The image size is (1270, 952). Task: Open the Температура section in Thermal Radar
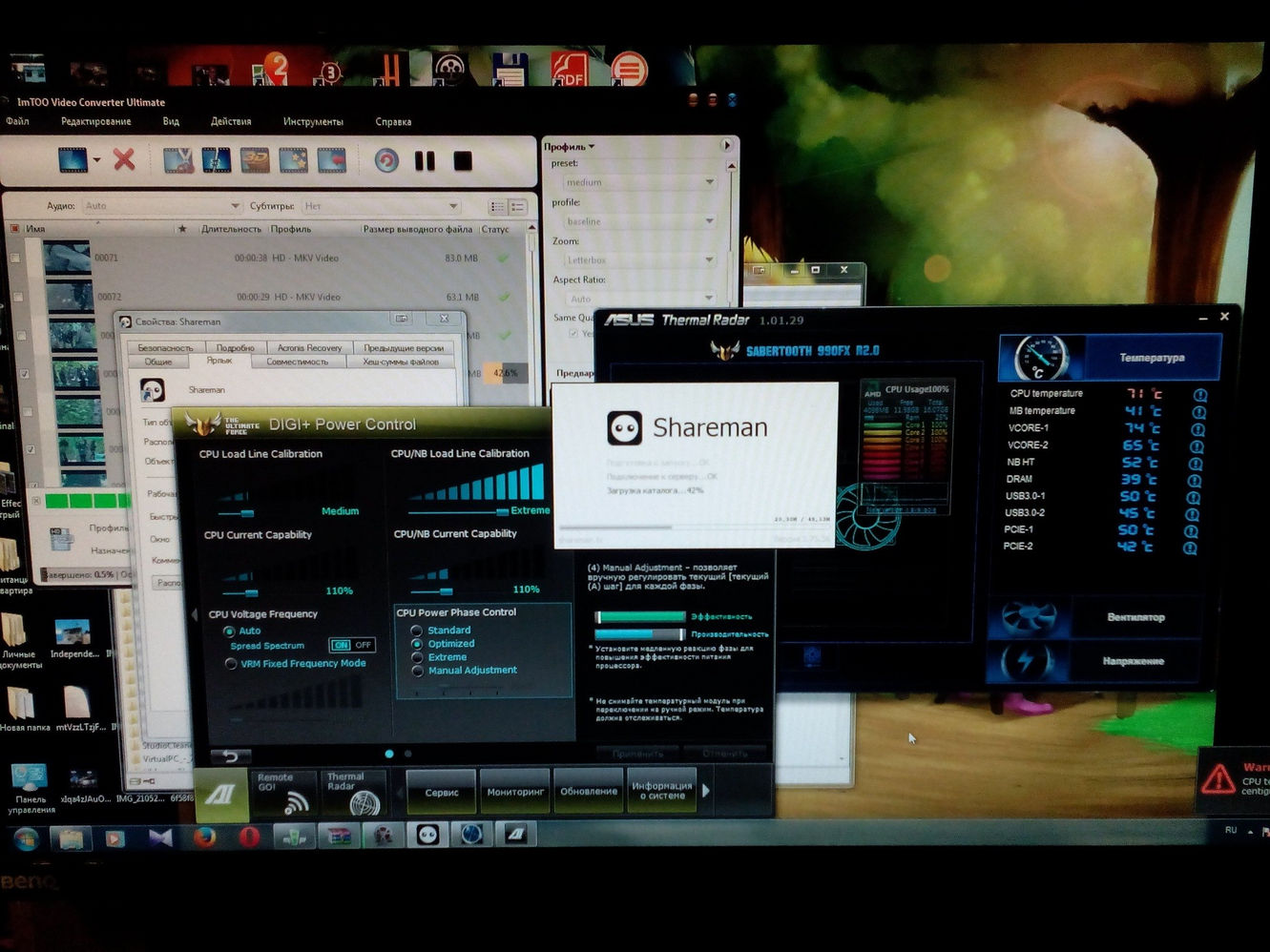click(1111, 358)
